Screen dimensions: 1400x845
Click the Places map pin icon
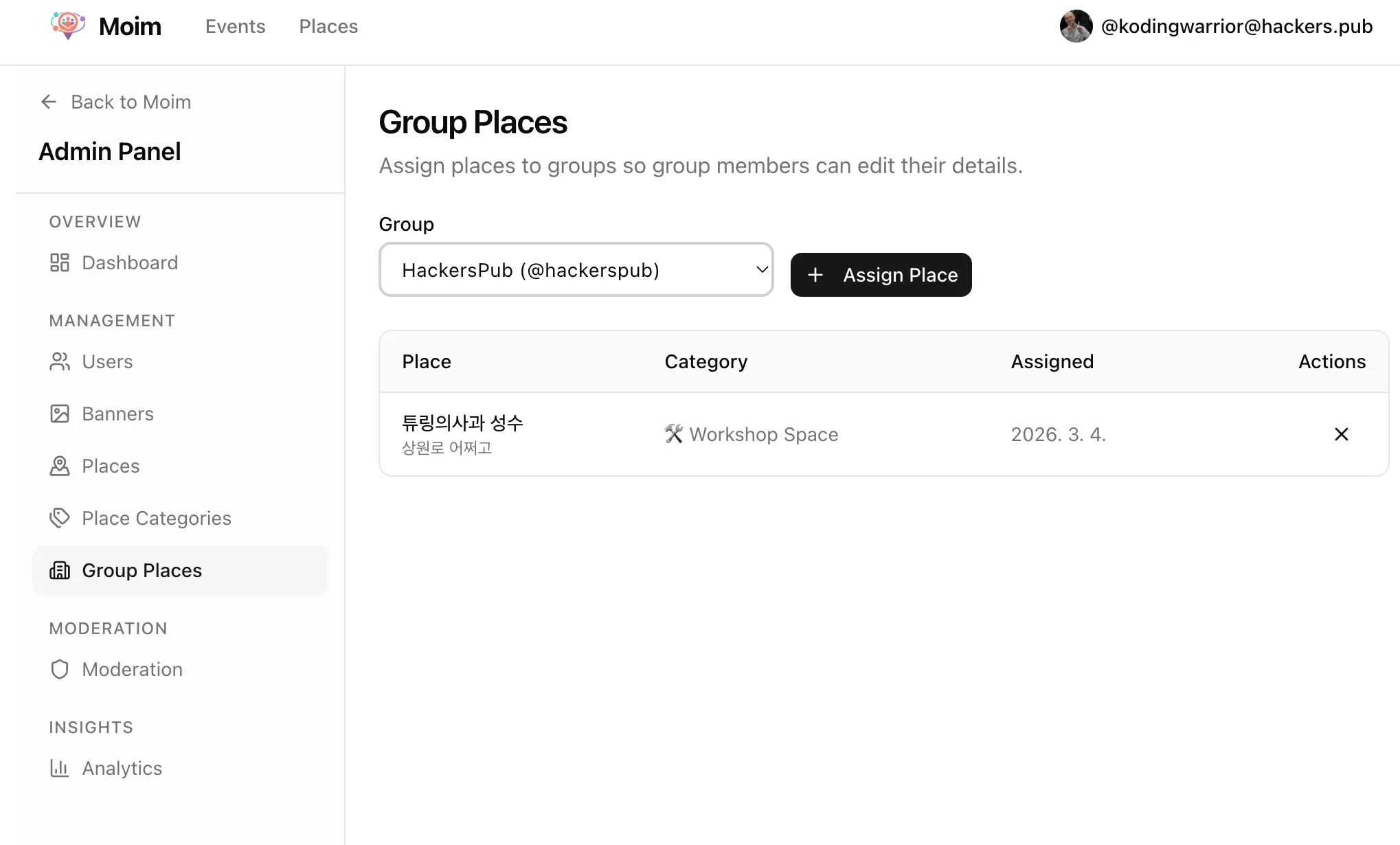(60, 466)
